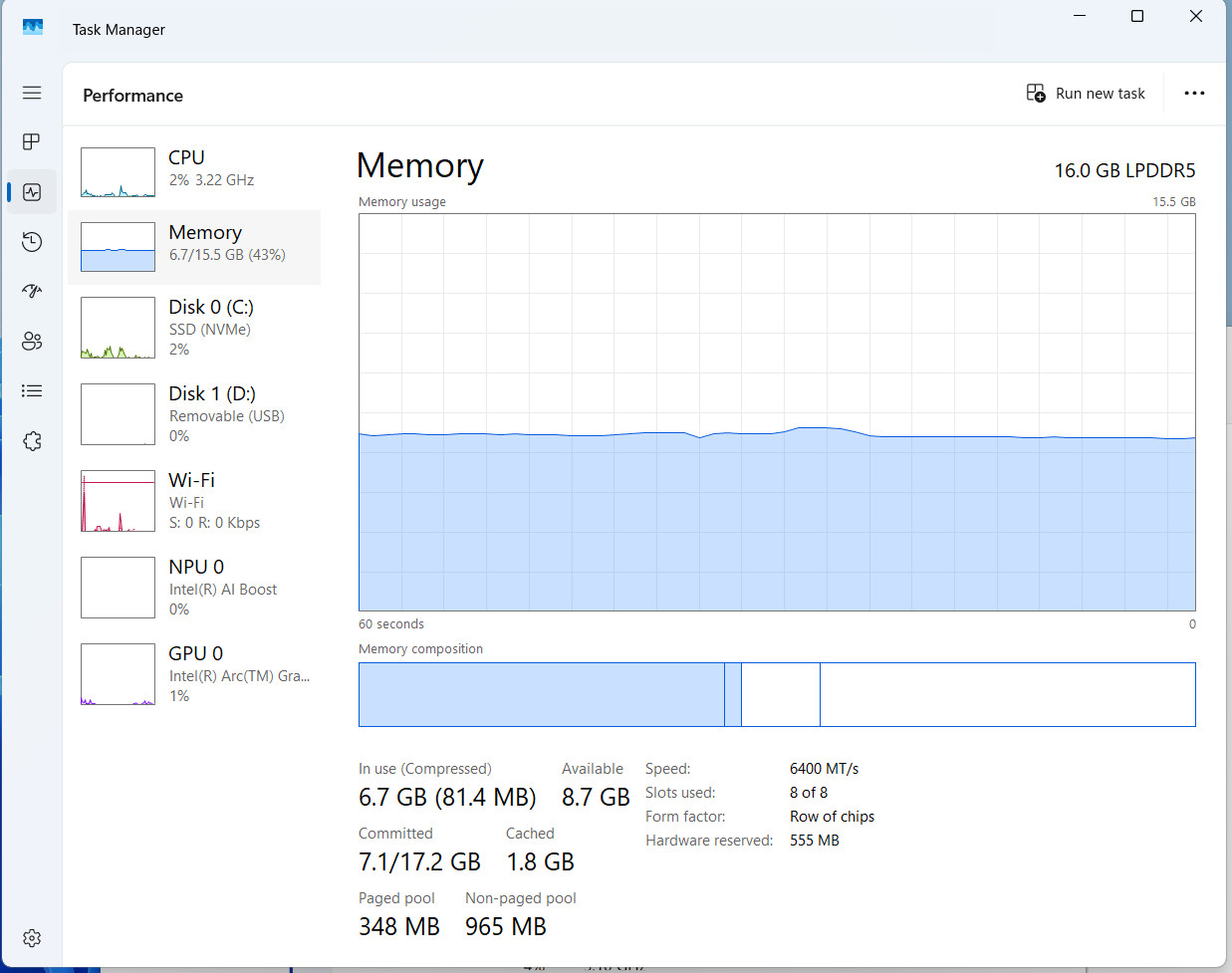1232x973 pixels.
Task: Click the Memory page heading
Action: [420, 166]
